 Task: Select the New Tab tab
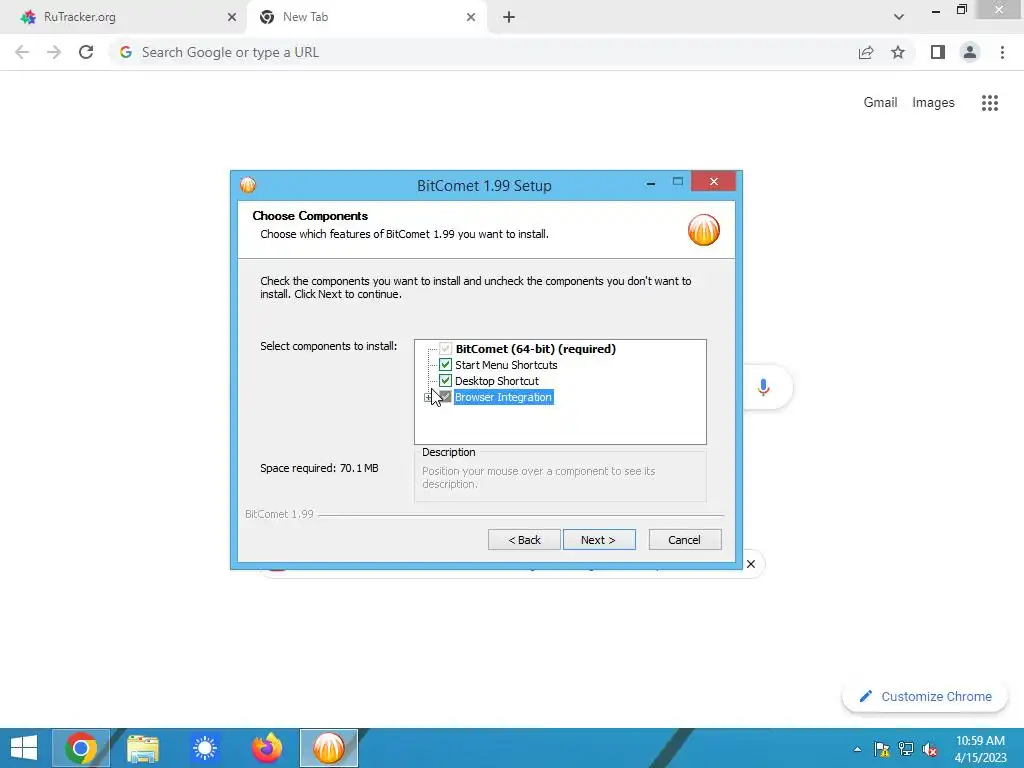pyautogui.click(x=366, y=17)
